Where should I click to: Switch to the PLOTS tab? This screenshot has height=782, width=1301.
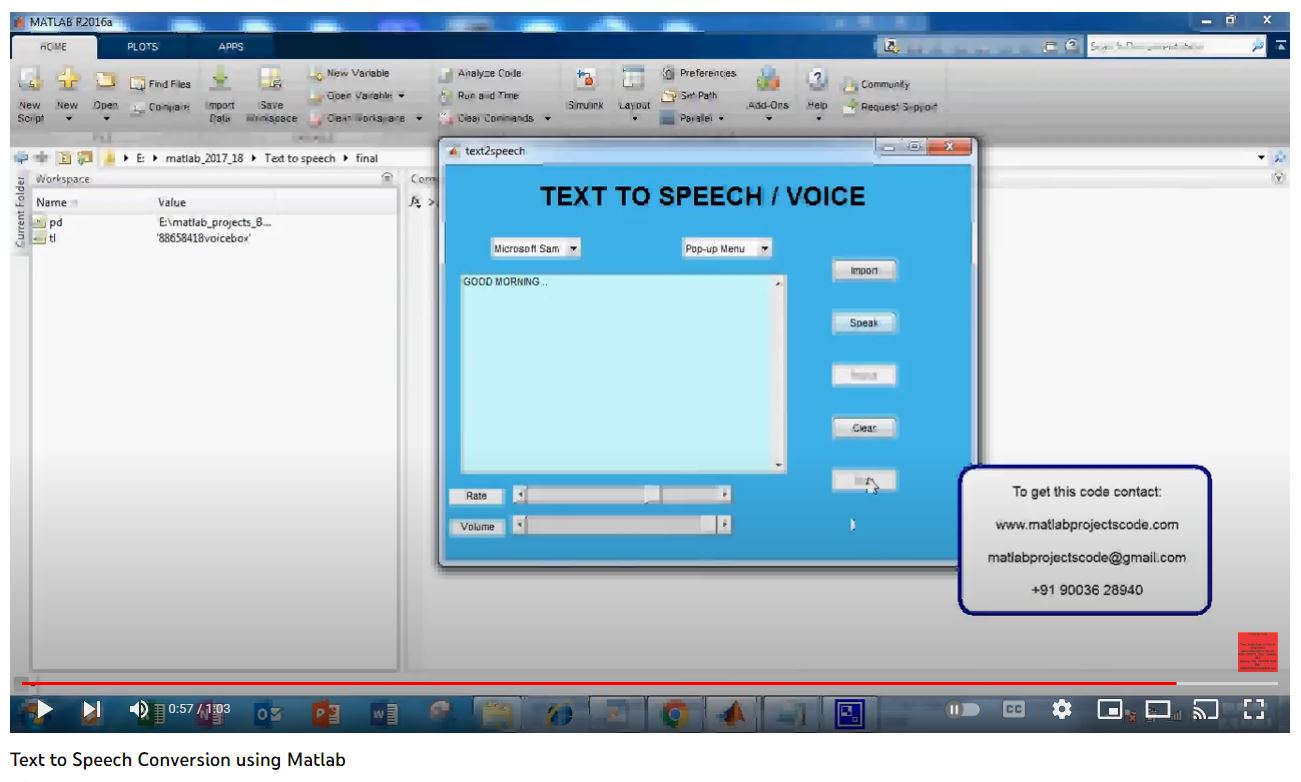[142, 47]
